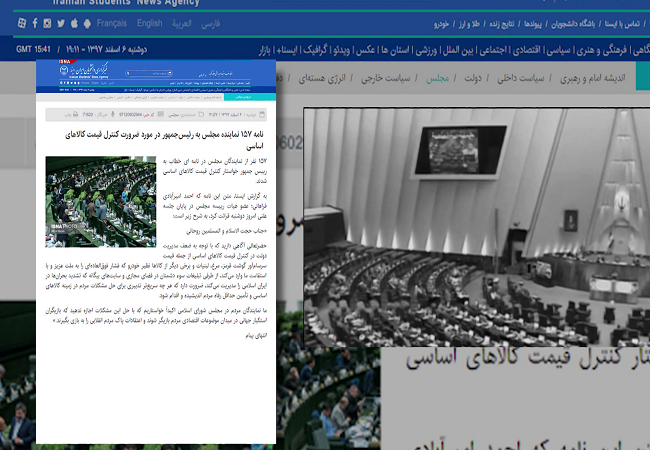
Task: Open the مجلس sub-section tab
Action: [437, 77]
